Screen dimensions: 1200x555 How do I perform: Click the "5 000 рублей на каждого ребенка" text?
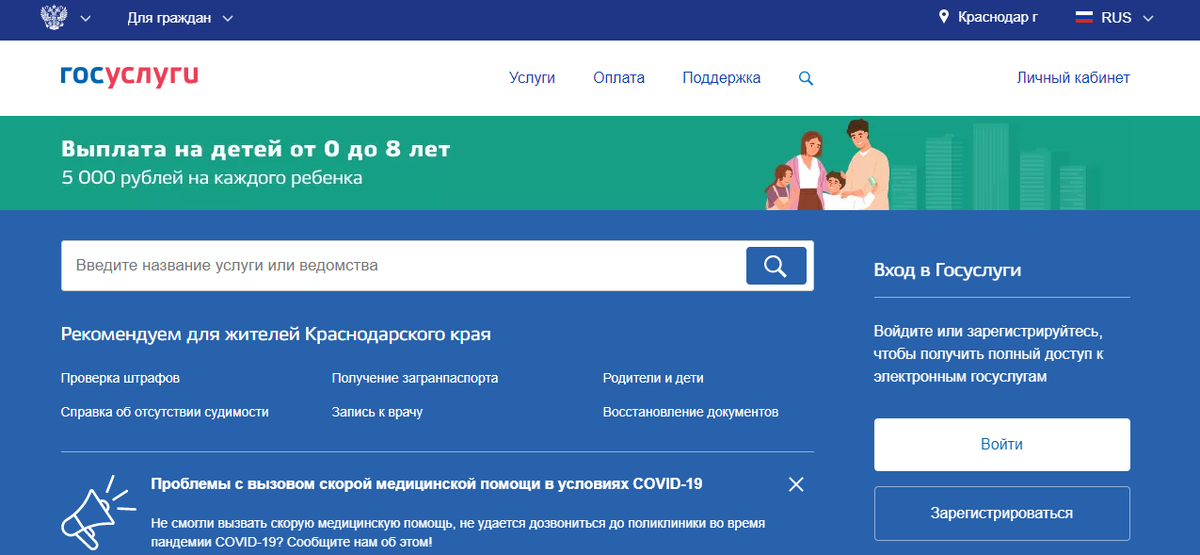(x=212, y=179)
